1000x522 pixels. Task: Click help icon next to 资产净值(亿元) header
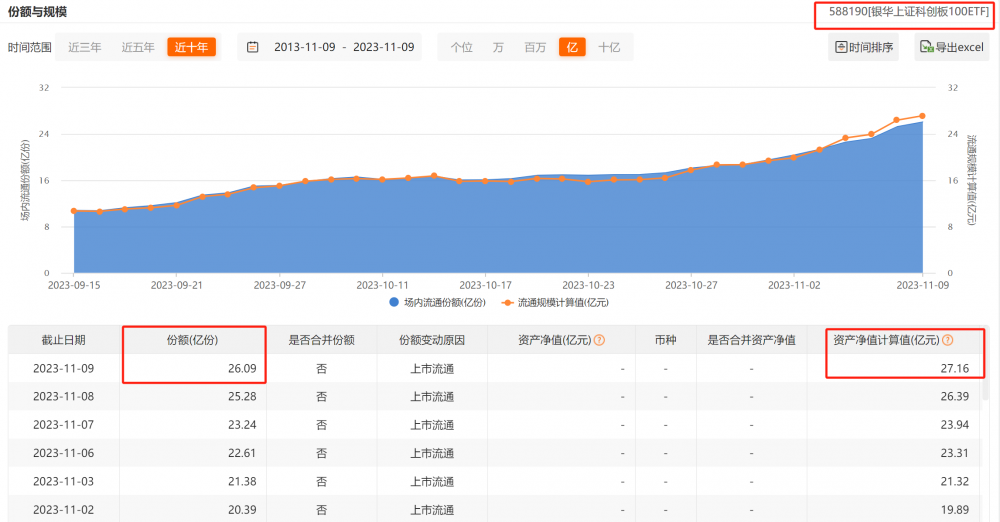[599, 340]
